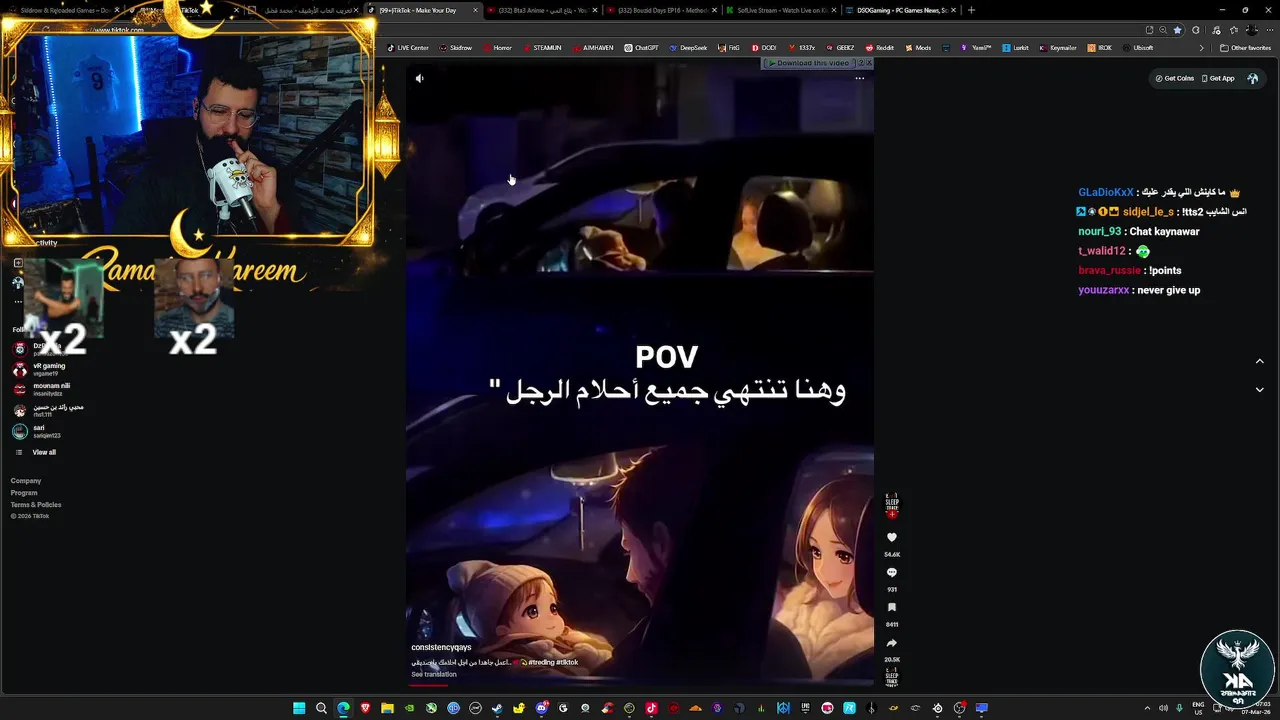Launch Steam from the taskbar
Image resolution: width=1280 pixels, height=720 pixels.
point(497,708)
